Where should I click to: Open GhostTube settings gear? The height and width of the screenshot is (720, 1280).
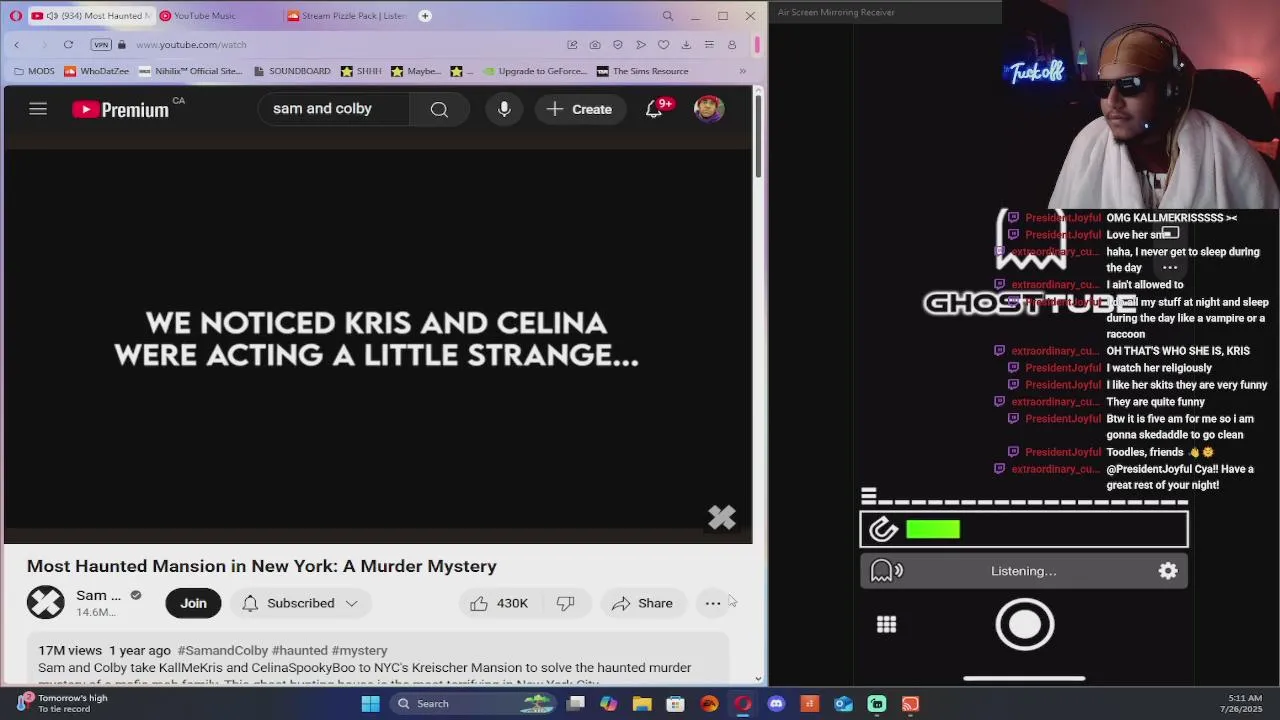pyautogui.click(x=1168, y=571)
